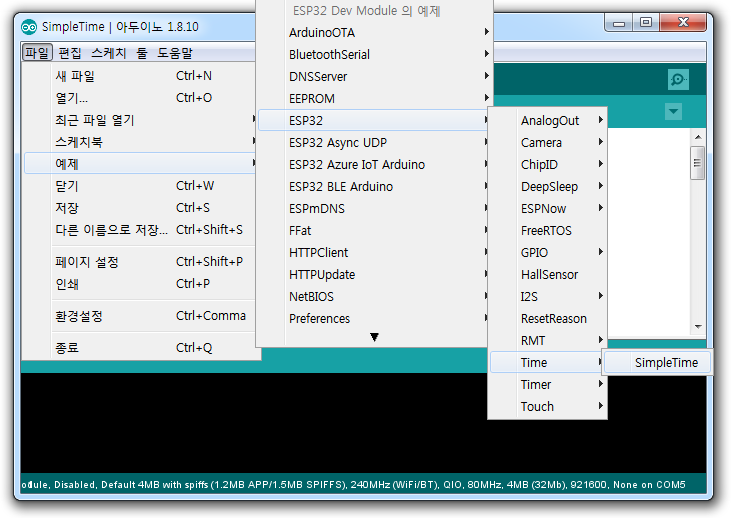Choose 저장 in file menu

click(140, 208)
